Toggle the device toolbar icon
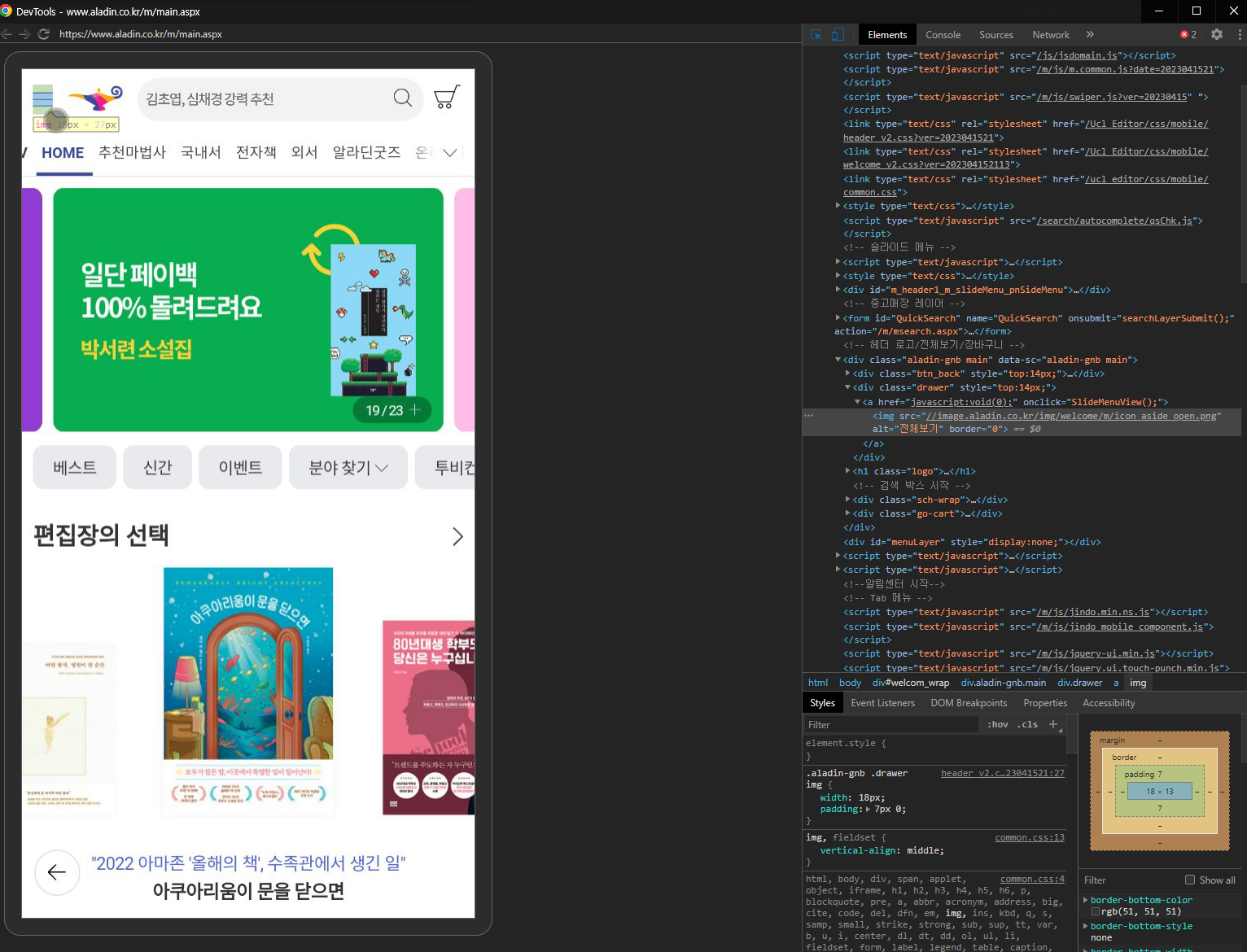Screen dimensions: 1247x952 point(838,34)
